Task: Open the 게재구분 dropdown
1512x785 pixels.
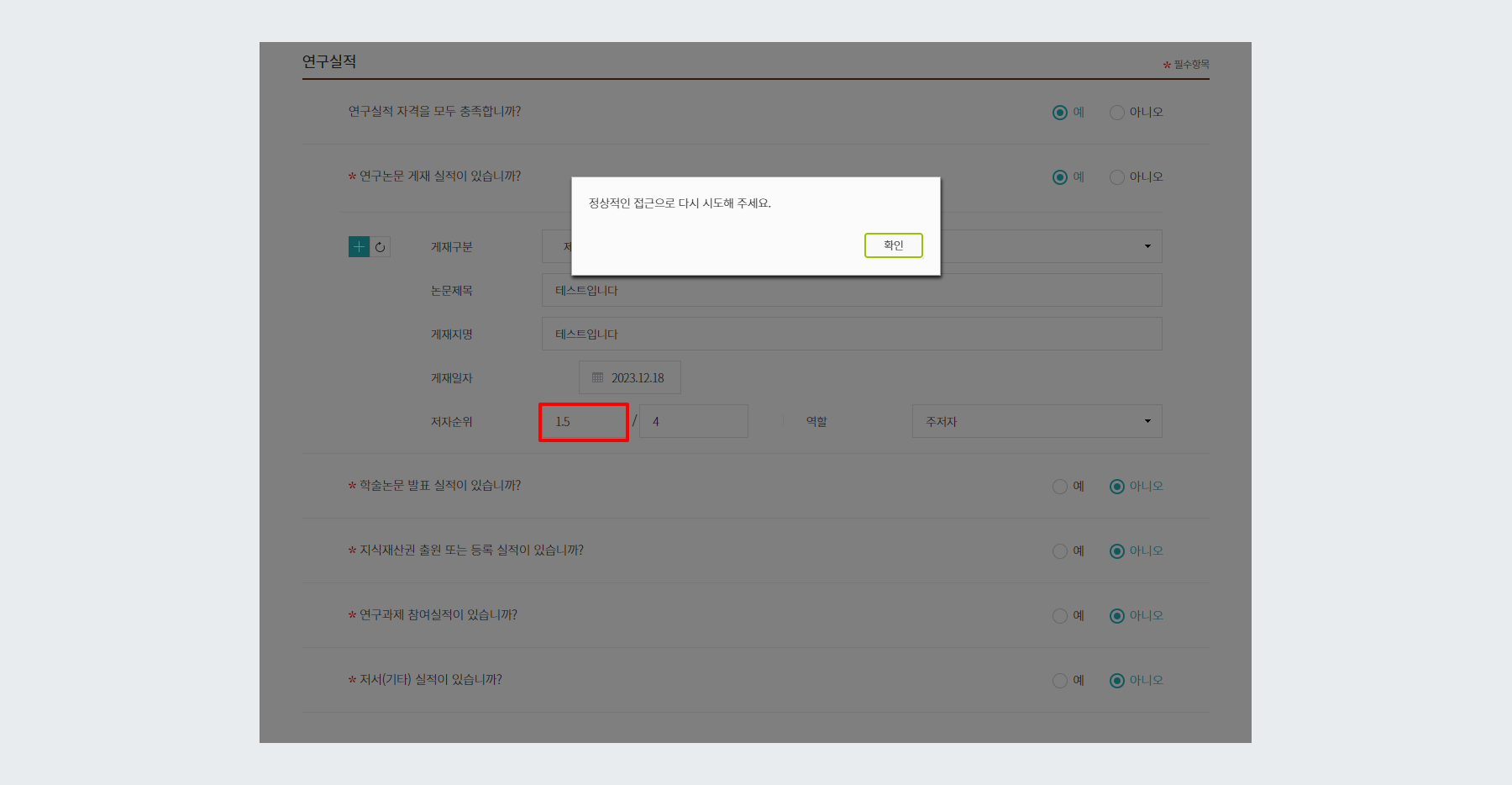Action: (x=1050, y=246)
